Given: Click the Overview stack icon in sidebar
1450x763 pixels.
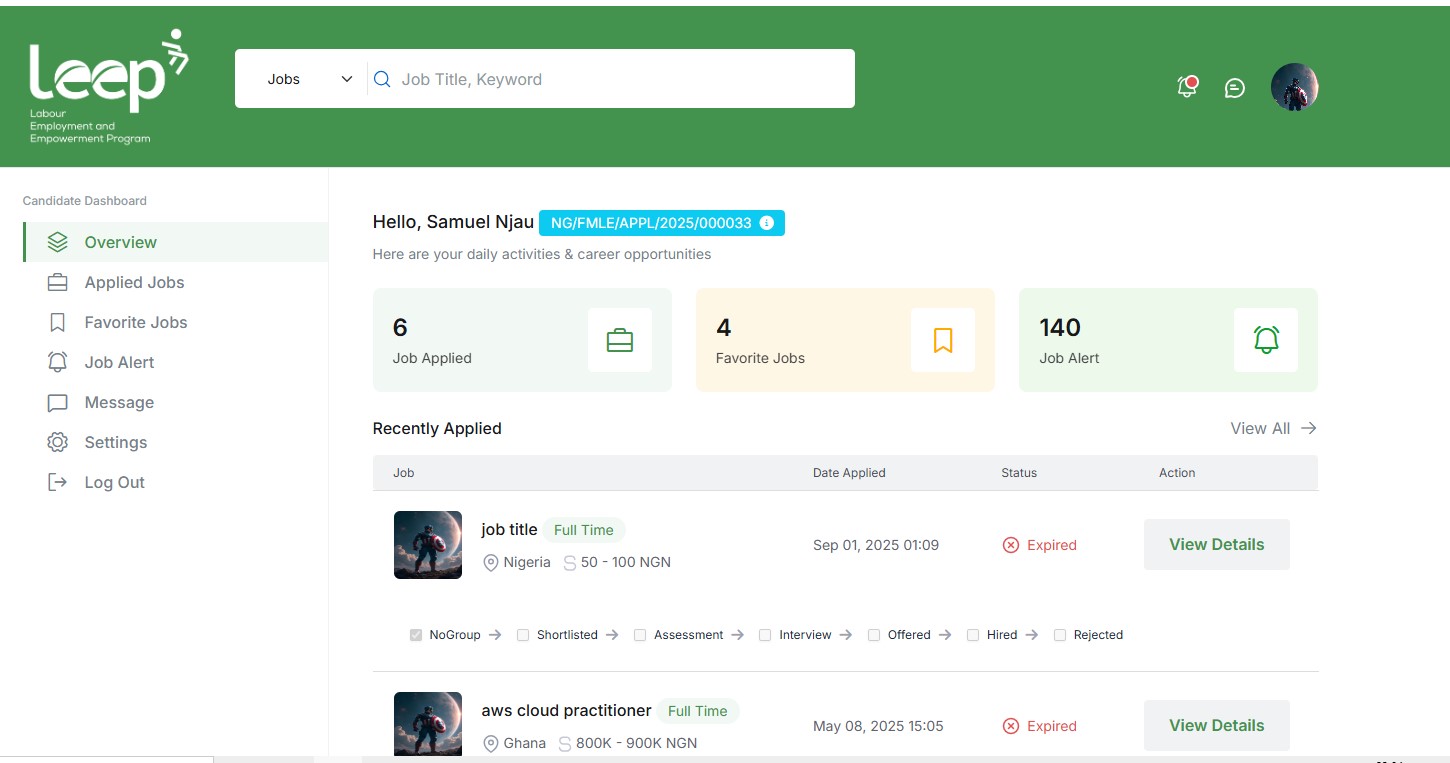Looking at the screenshot, I should [x=57, y=241].
